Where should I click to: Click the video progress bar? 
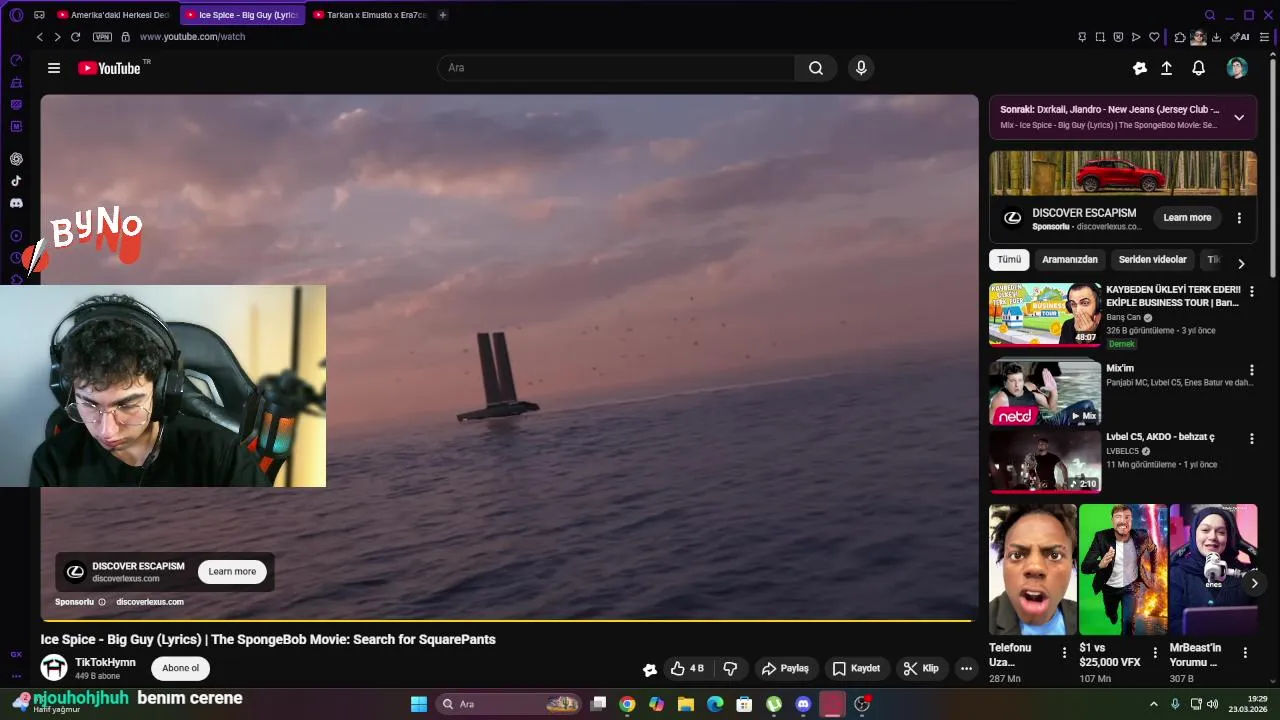[509, 620]
